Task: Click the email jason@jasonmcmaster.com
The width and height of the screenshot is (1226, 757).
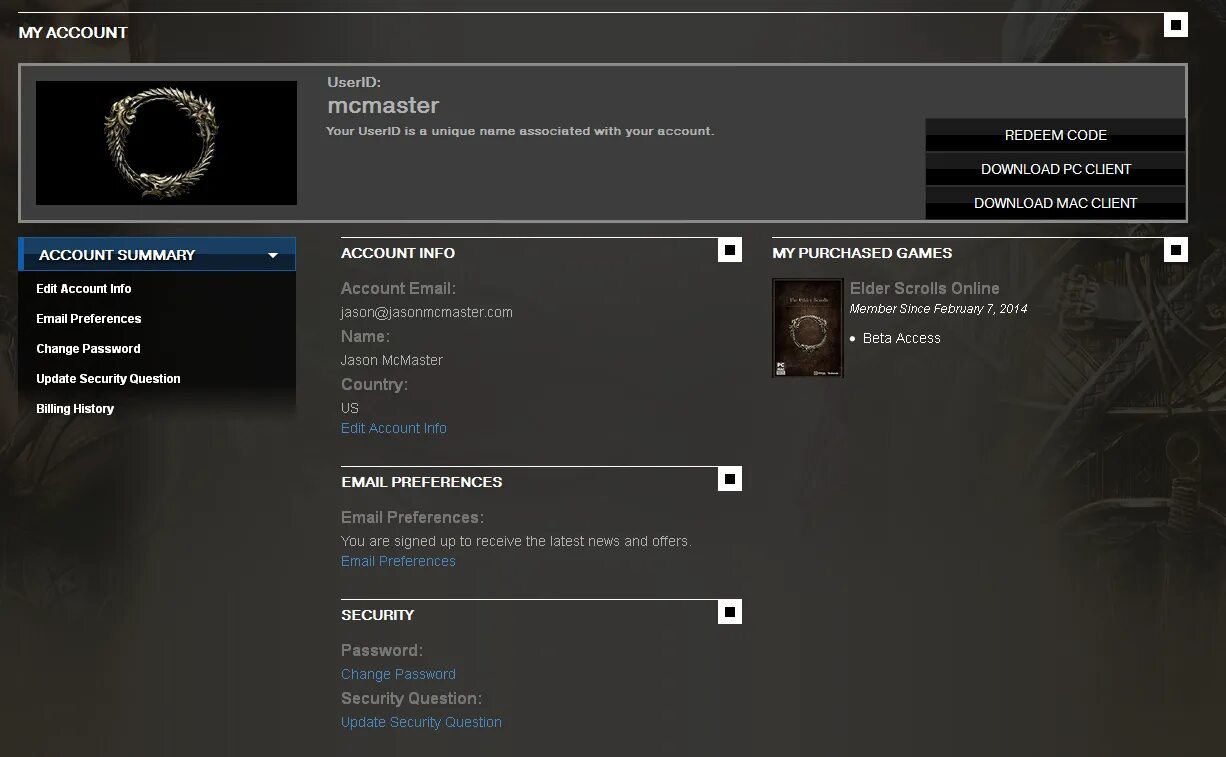Action: (x=427, y=312)
